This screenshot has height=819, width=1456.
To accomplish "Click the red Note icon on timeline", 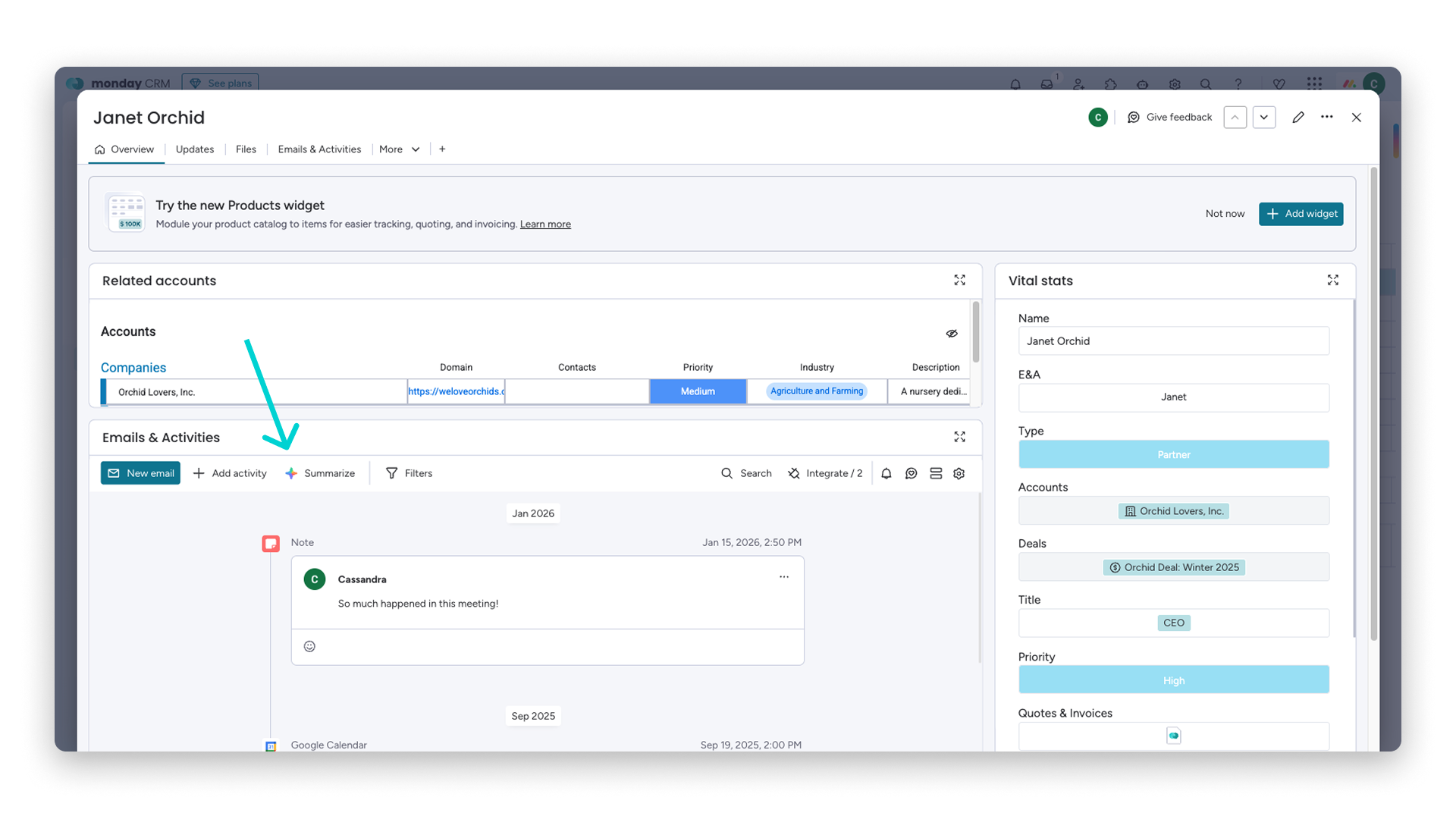I will (271, 544).
